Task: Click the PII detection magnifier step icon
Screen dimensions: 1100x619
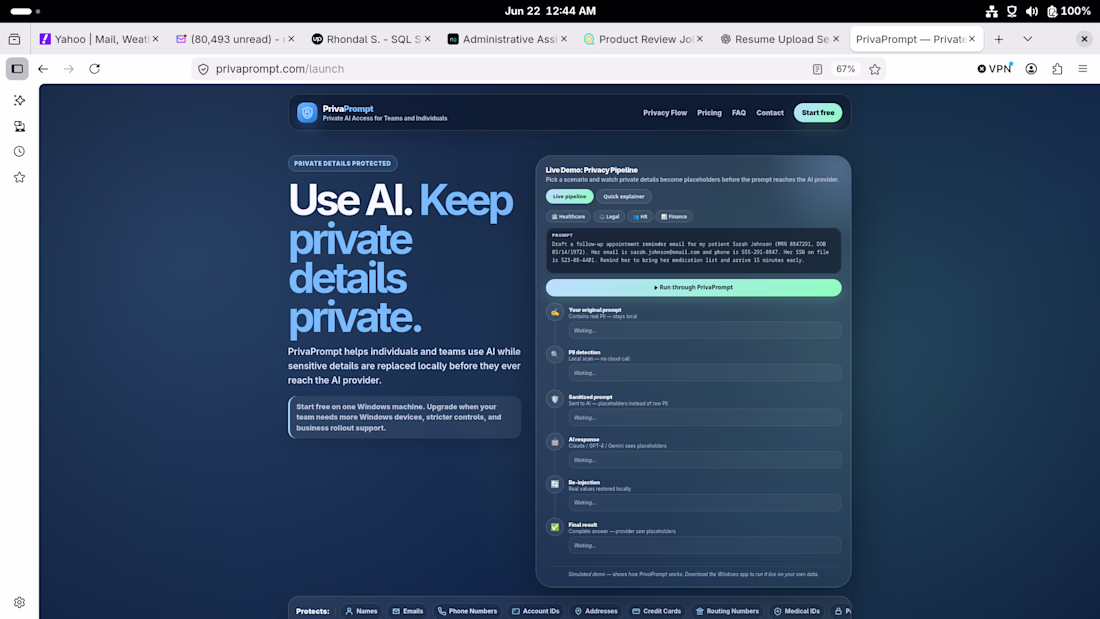Action: (555, 354)
